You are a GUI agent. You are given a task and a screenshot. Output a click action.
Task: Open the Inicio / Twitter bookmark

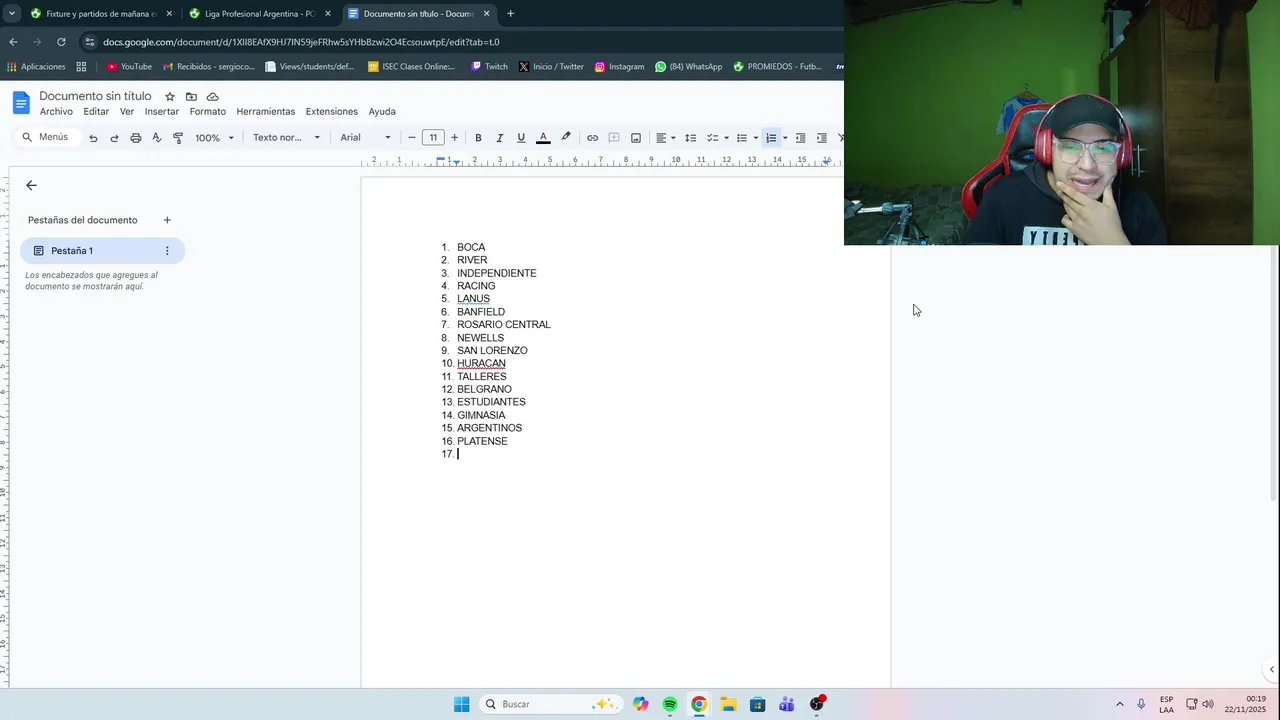(x=551, y=67)
